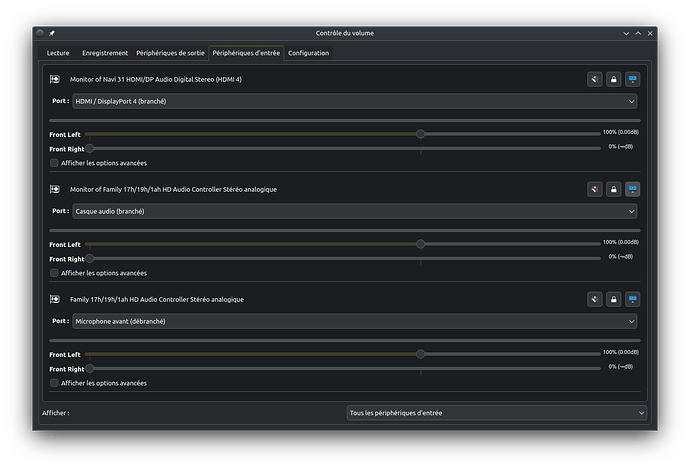Pin the window using title bar pin icon

(52, 33)
